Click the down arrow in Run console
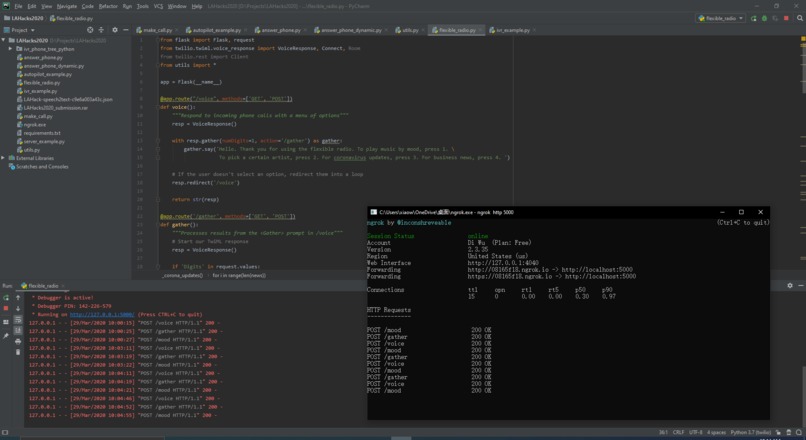Screen dimensions: 806x440 pyautogui.click(x=18, y=308)
